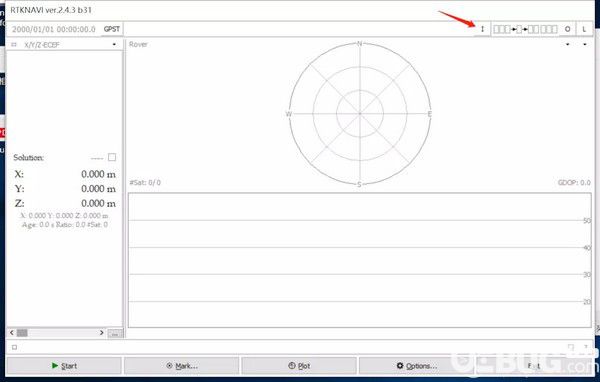Open the X/Y/Z-ECEF solution type dropdown
Screen dimensions: 600x382
coord(114,44)
